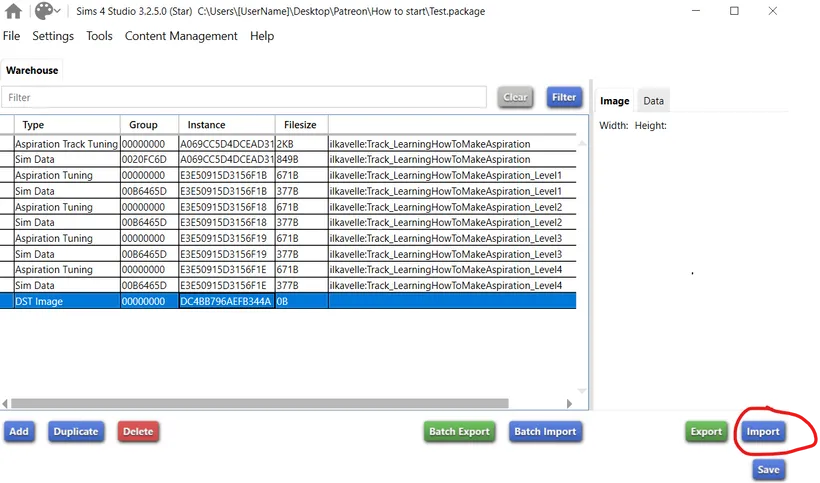Screen dimensions: 820x483
Task: Select the DST Image row
Action: click(x=288, y=301)
